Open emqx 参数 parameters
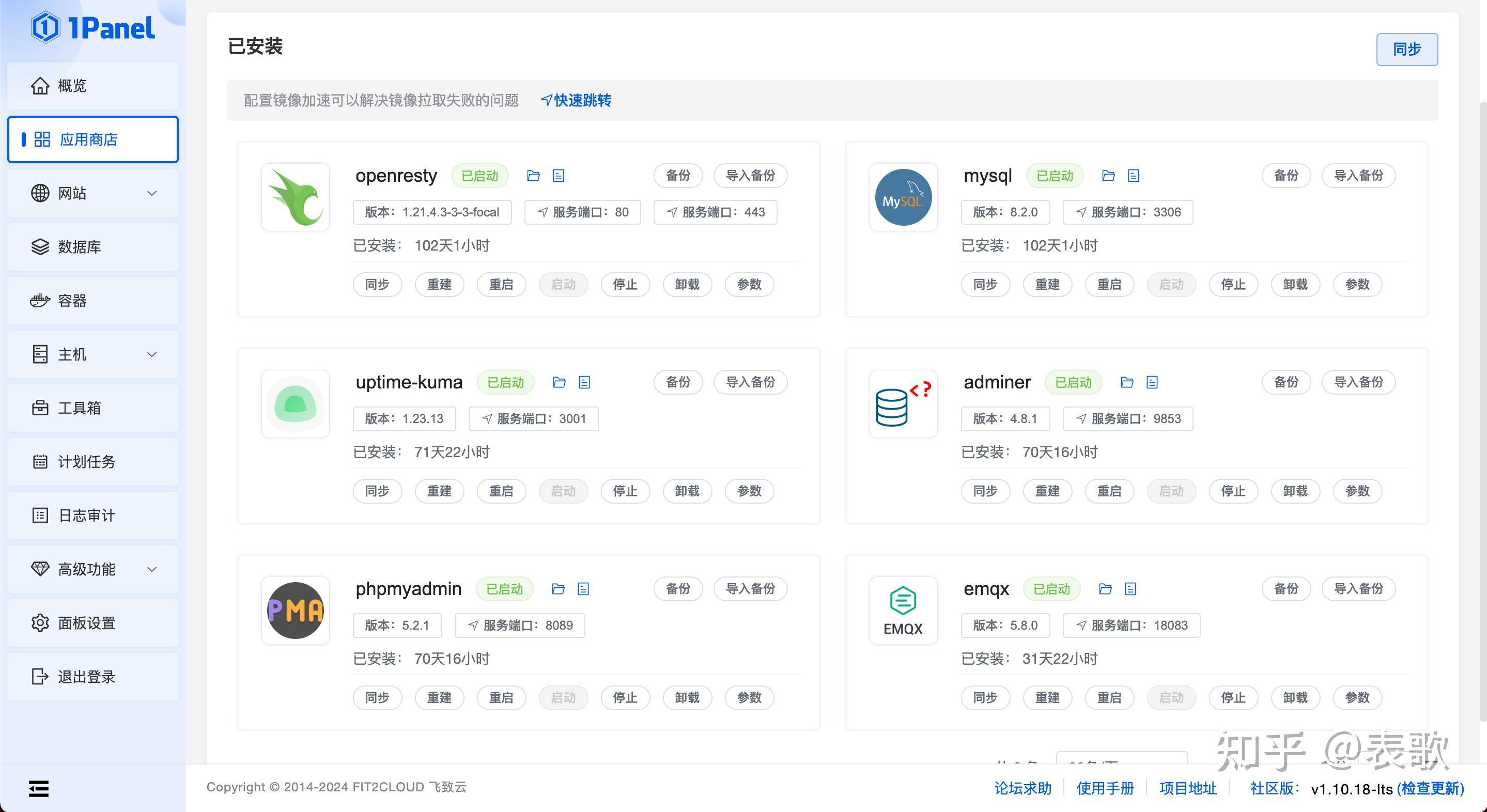Viewport: 1487px width, 812px height. [1357, 698]
